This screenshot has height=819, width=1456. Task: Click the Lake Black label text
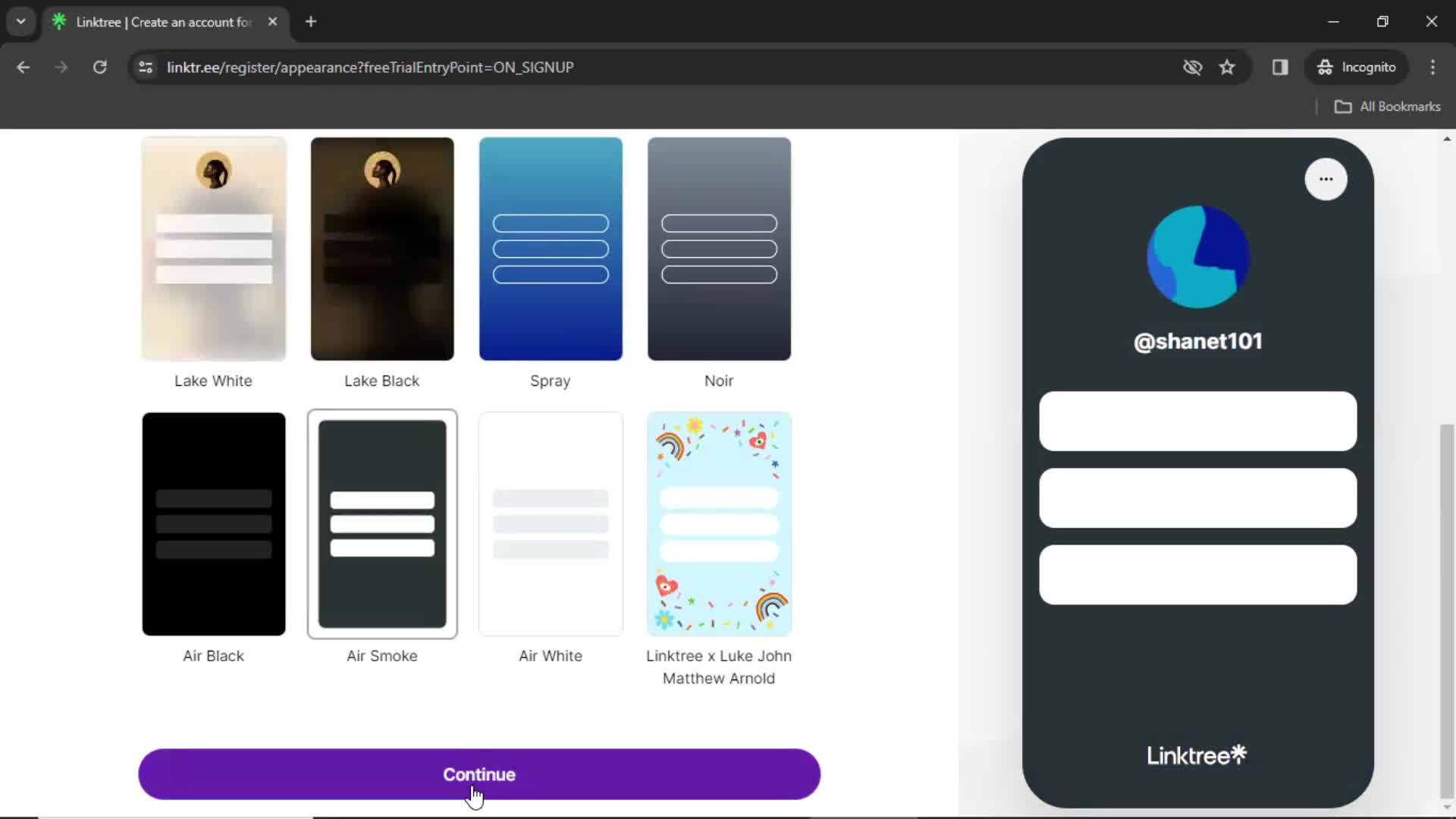coord(381,381)
